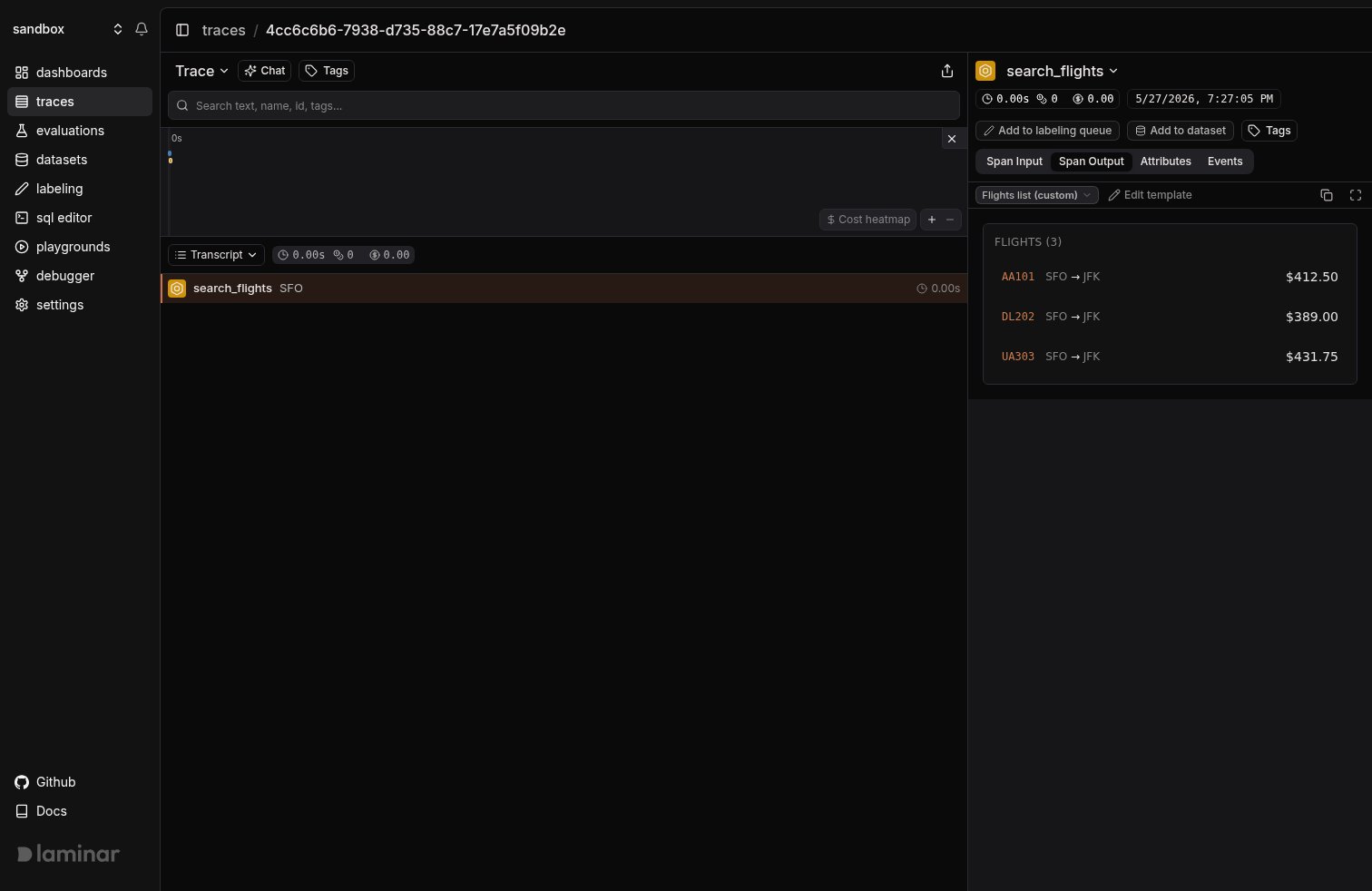Toggle the sidebar panel icon
The width and height of the screenshot is (1372, 891).
[182, 30]
